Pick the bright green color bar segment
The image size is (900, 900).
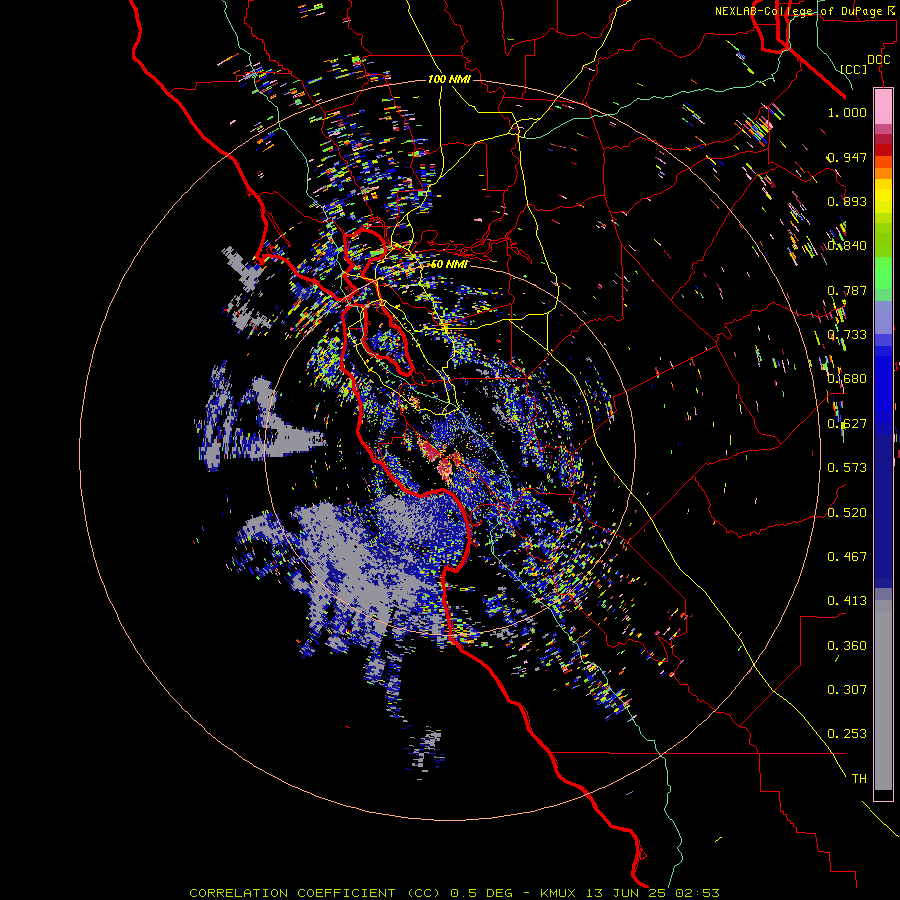point(883,273)
